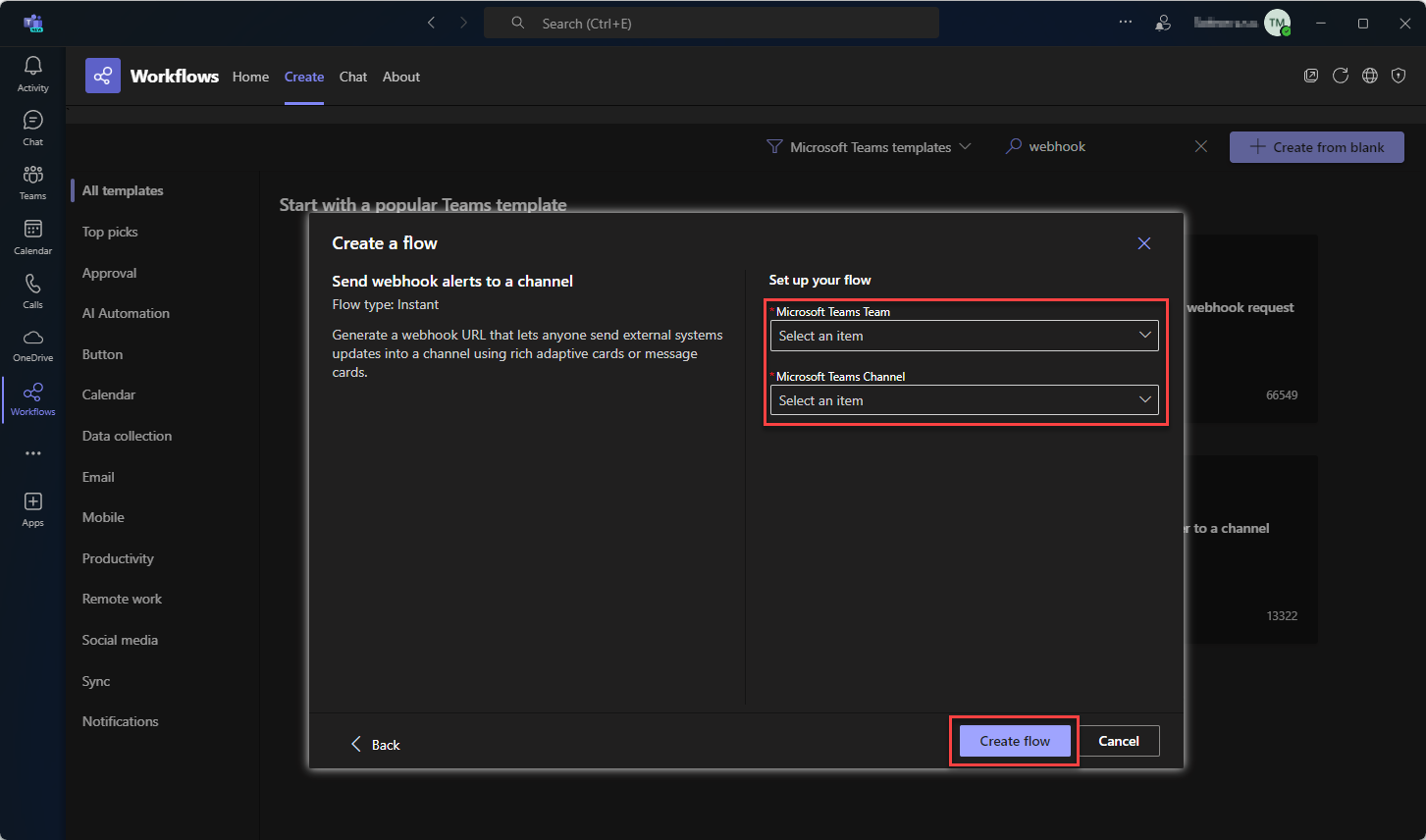Open the Microsoft Teams templates filter dropdown
This screenshot has width=1426, height=840.
click(870, 146)
